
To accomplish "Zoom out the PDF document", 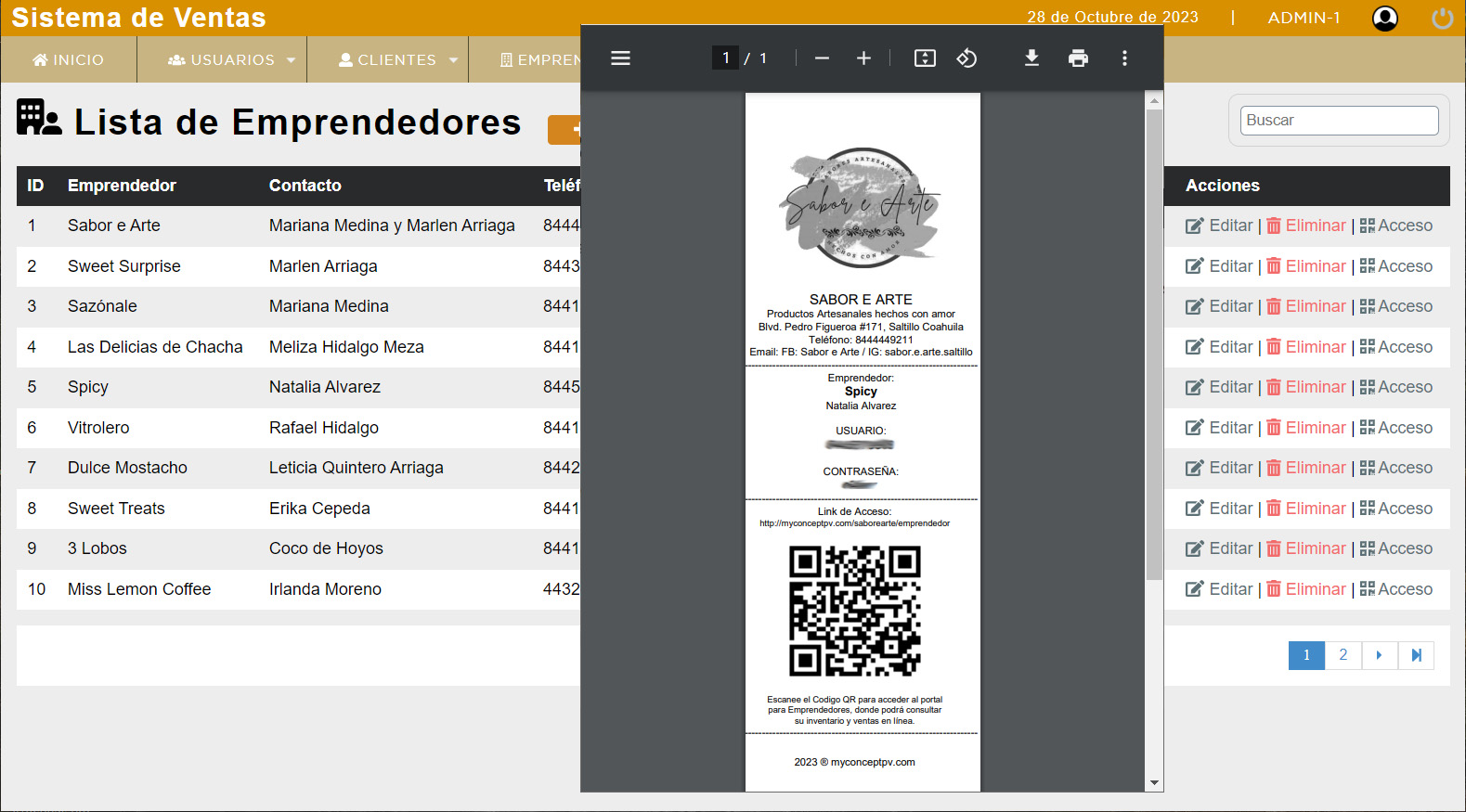I will (822, 58).
